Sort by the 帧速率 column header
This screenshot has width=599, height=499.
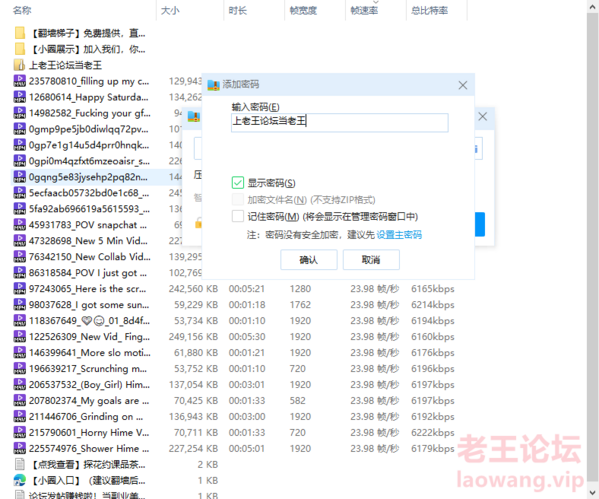[364, 10]
